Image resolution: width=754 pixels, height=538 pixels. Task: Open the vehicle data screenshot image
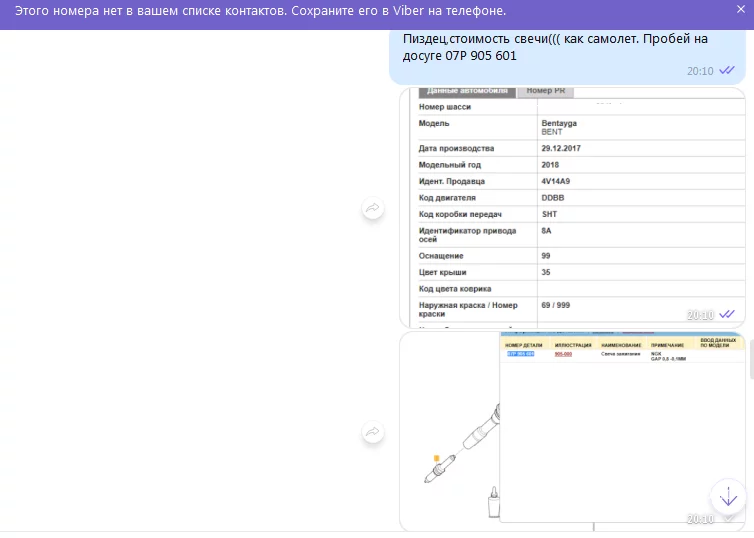click(572, 208)
